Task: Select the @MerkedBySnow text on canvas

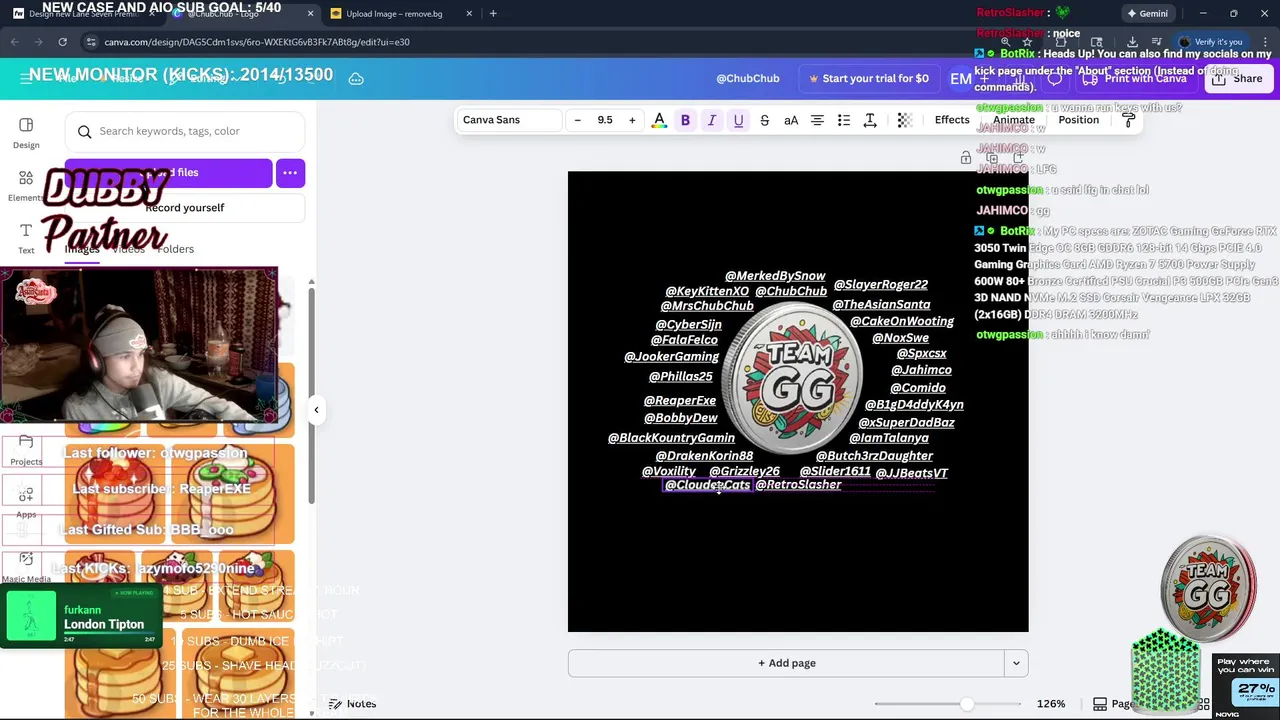Action: click(775, 276)
